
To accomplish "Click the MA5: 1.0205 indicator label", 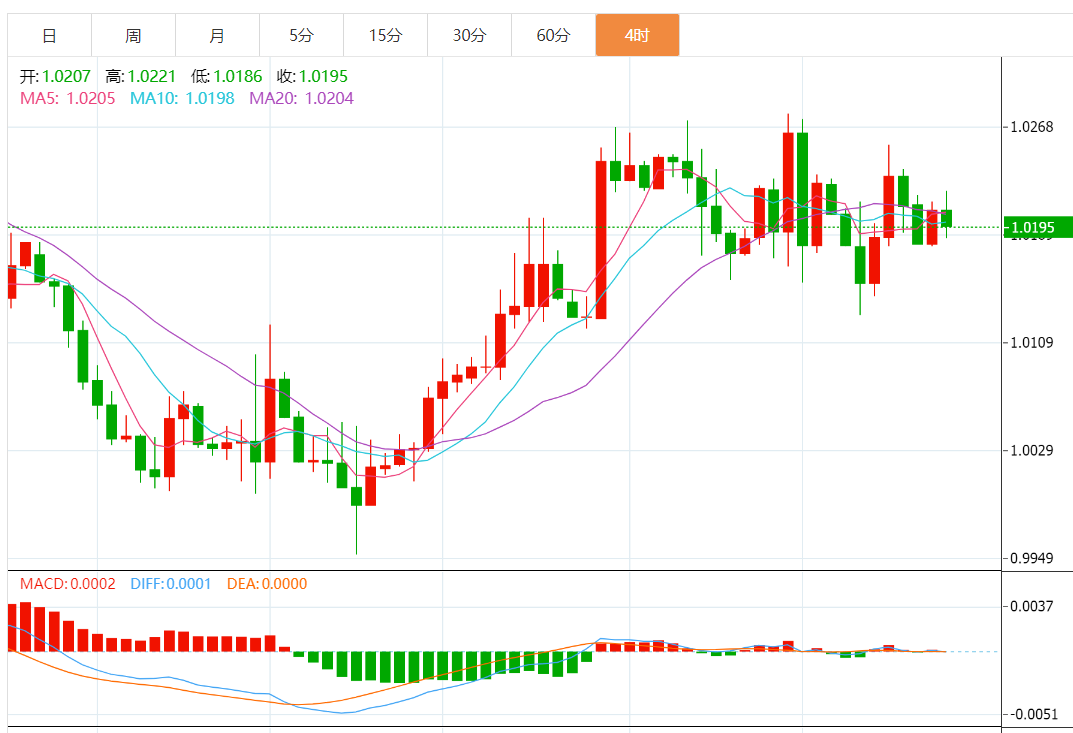I will [x=68, y=99].
